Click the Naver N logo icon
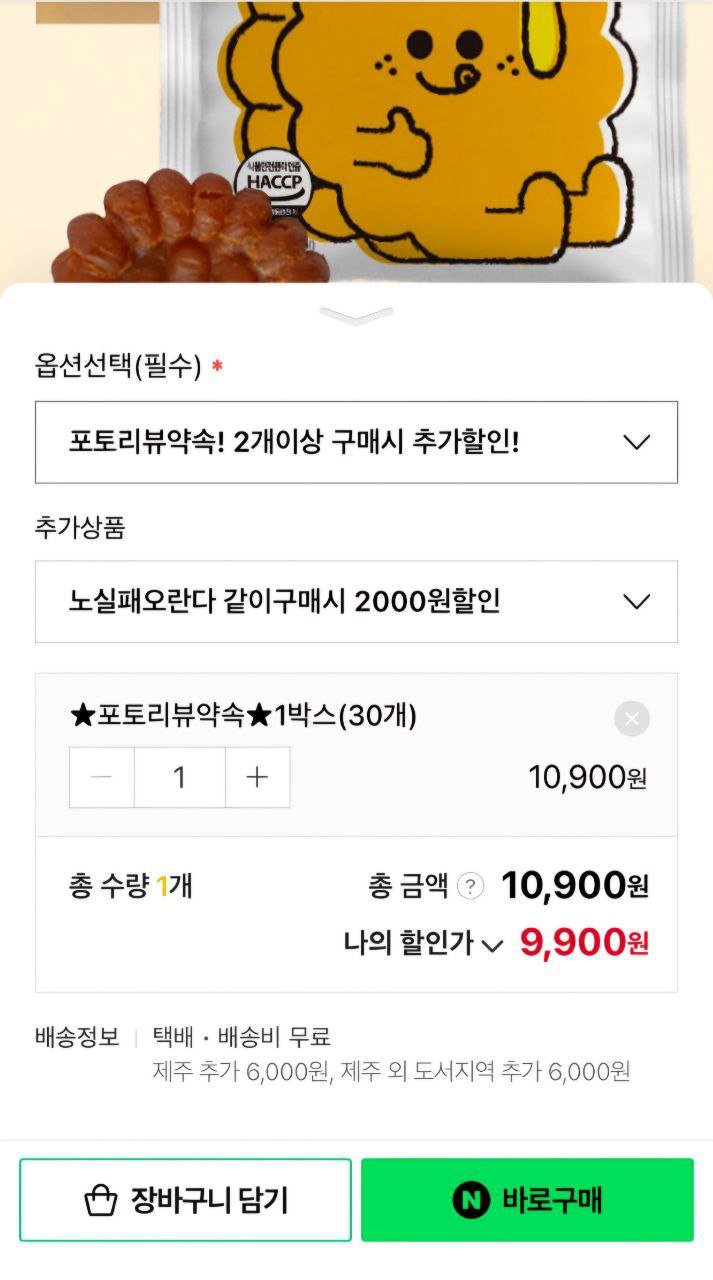 click(x=471, y=1200)
